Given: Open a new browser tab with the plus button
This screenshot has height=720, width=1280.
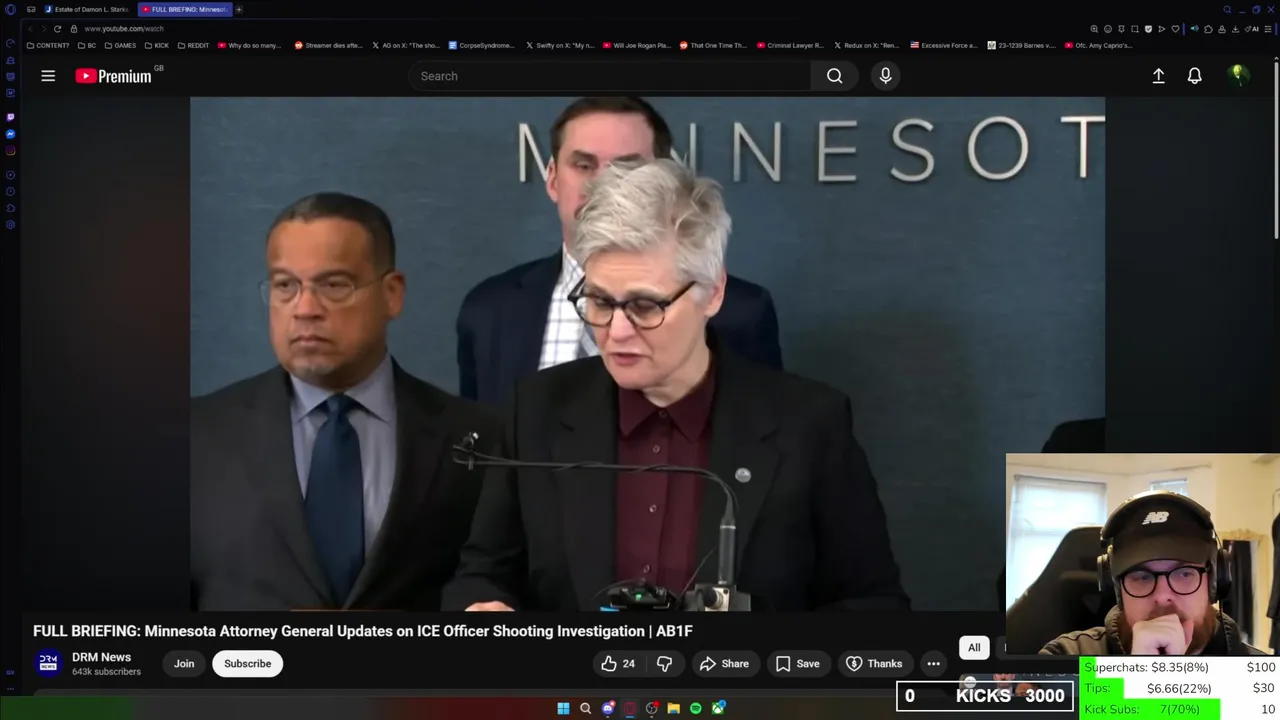Looking at the screenshot, I should (239, 9).
